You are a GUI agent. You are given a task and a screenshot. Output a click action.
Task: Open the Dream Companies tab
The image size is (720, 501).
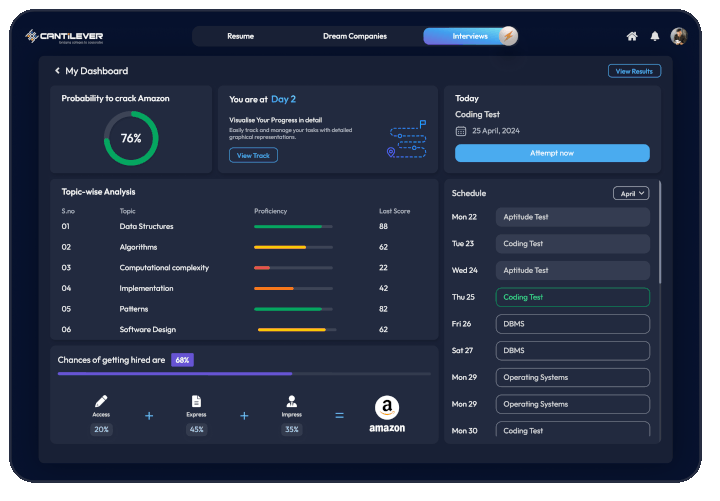[354, 36]
